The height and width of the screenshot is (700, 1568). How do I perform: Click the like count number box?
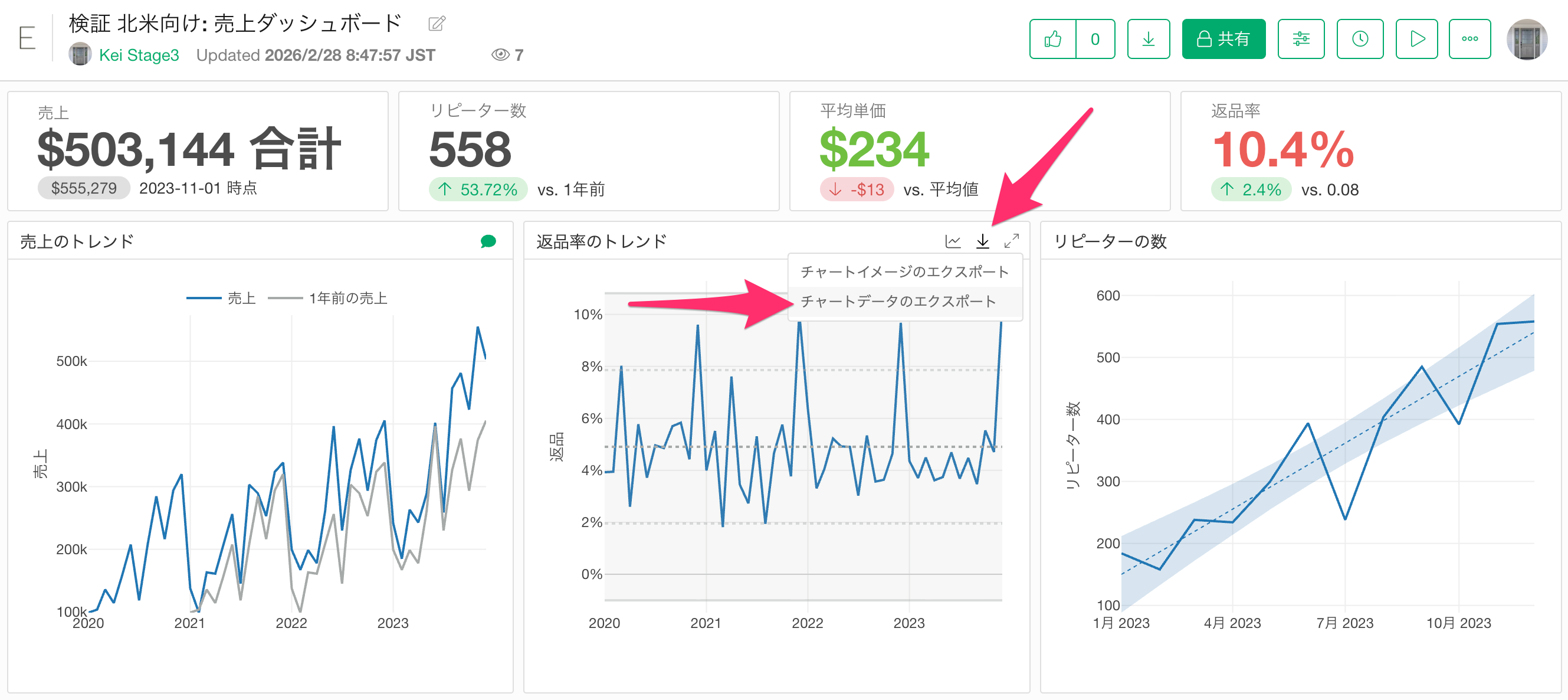click(x=1094, y=39)
